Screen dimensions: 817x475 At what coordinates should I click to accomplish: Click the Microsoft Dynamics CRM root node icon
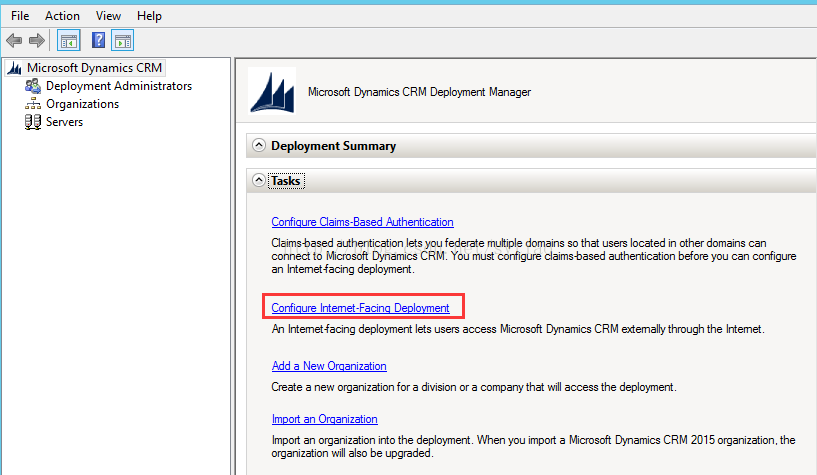15,68
